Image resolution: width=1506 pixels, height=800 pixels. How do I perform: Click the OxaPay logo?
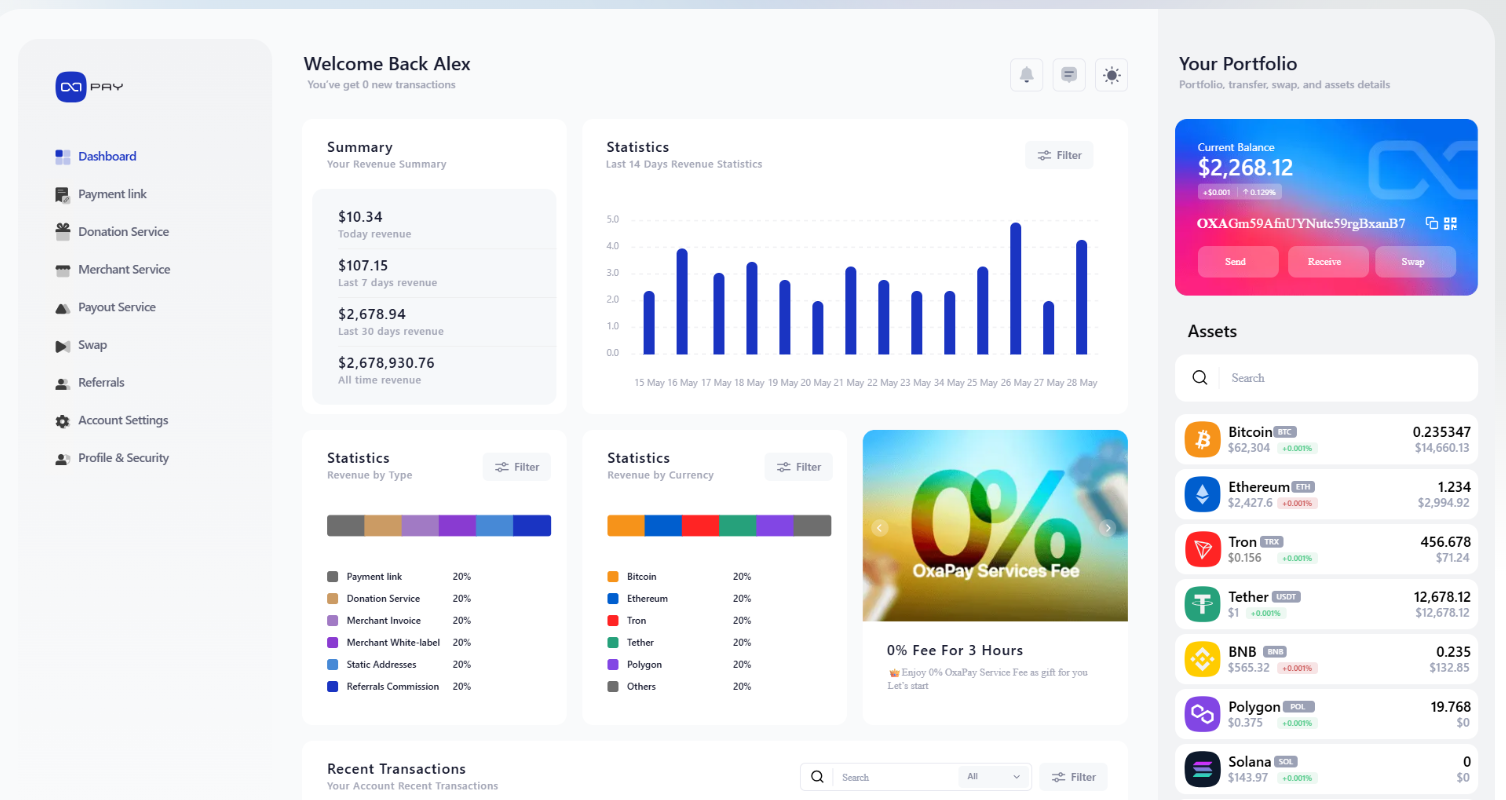click(90, 87)
